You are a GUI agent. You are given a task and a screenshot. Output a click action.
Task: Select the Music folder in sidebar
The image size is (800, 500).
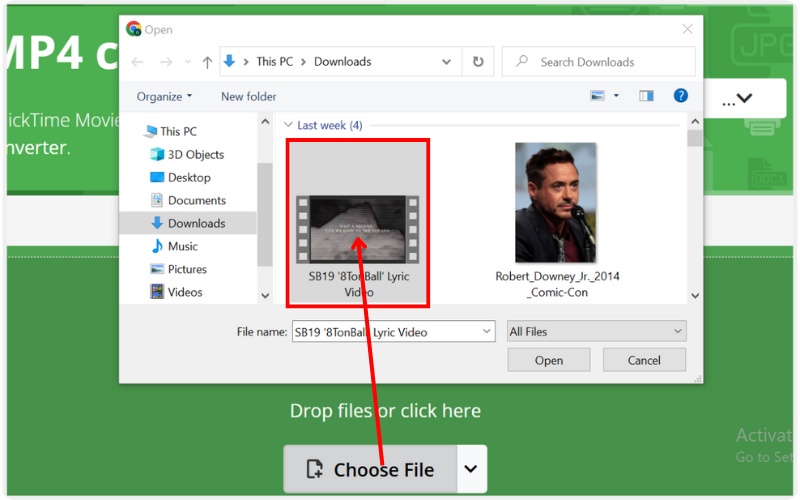point(182,246)
